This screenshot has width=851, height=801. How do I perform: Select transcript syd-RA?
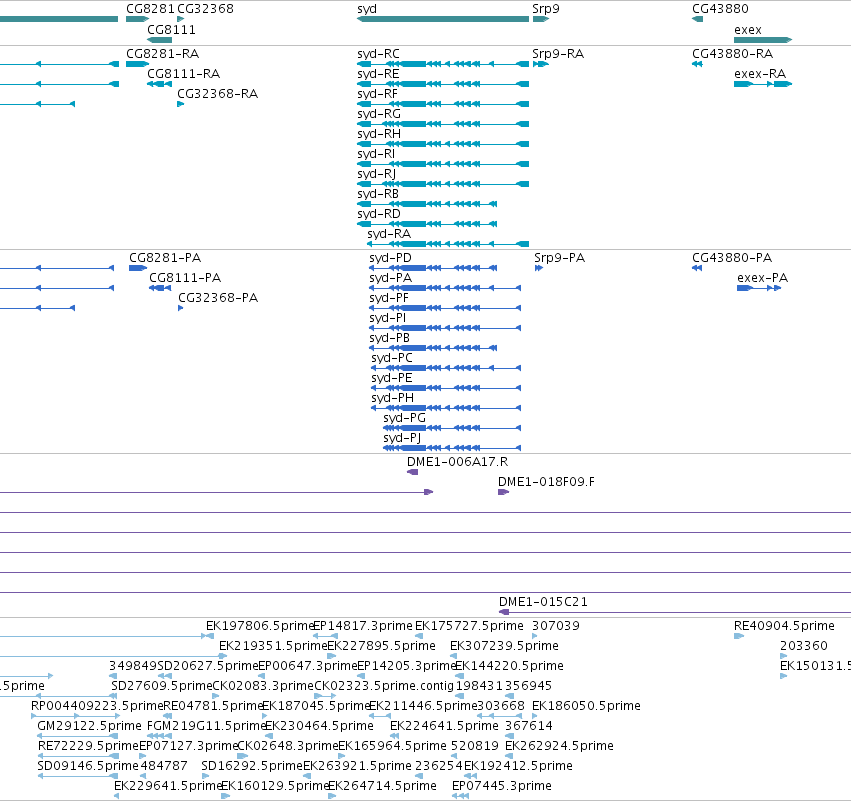(x=389, y=234)
